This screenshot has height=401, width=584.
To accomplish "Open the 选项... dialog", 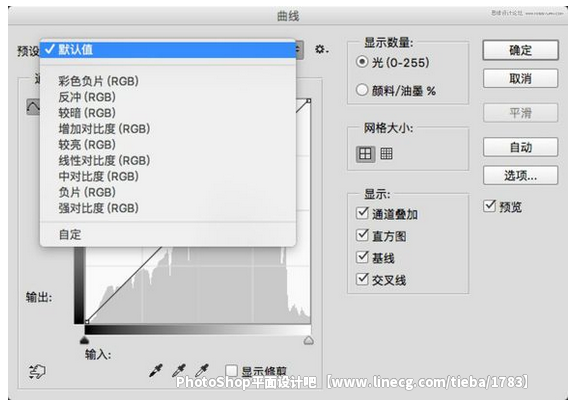I will pos(520,175).
